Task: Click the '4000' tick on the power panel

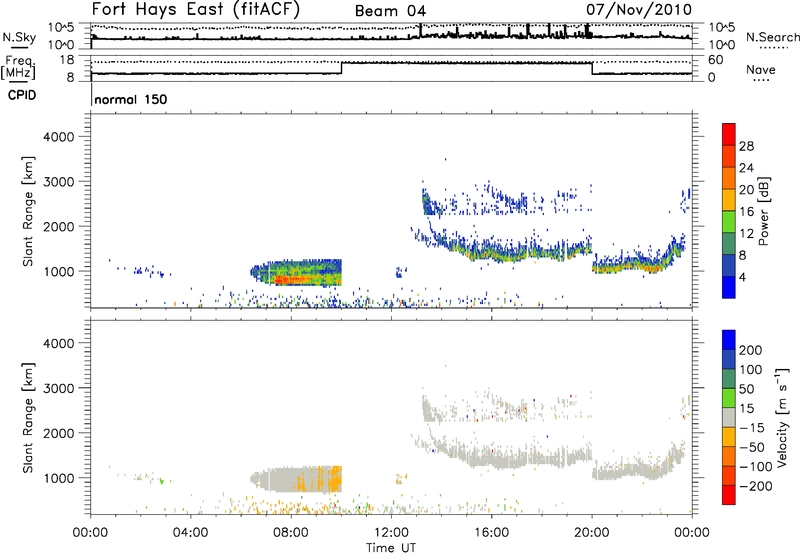Action: click(x=58, y=137)
